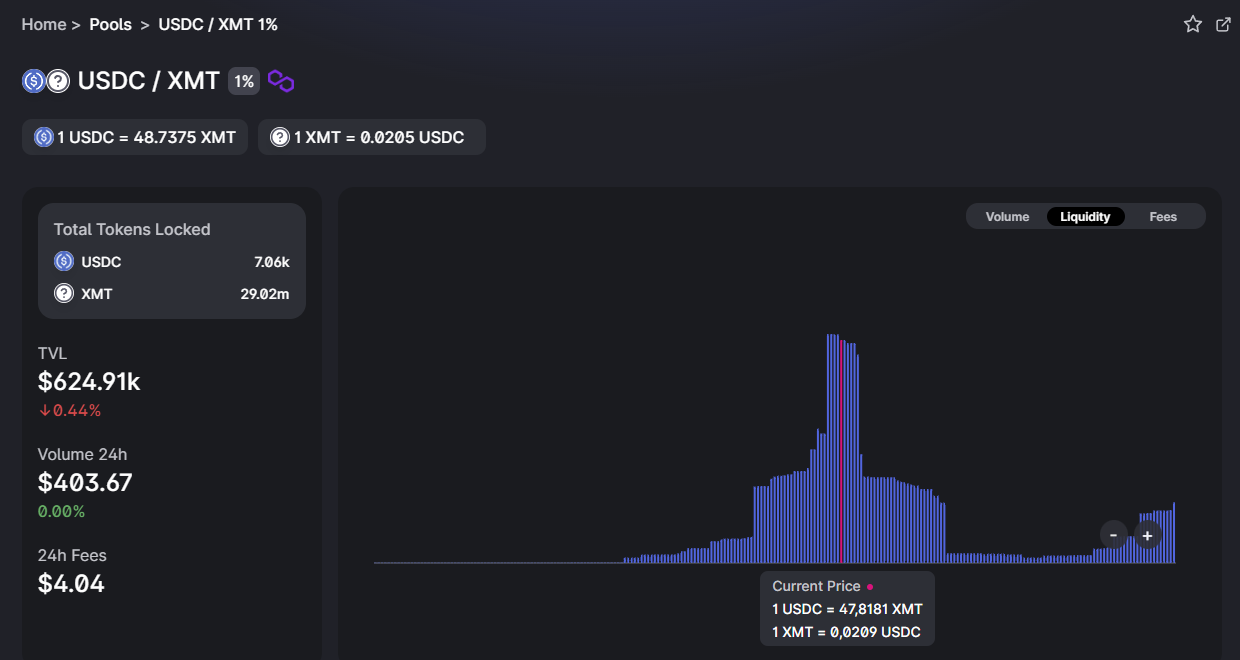1240x660 pixels.
Task: Zoom in the liquidity chart
Action: 1147,535
